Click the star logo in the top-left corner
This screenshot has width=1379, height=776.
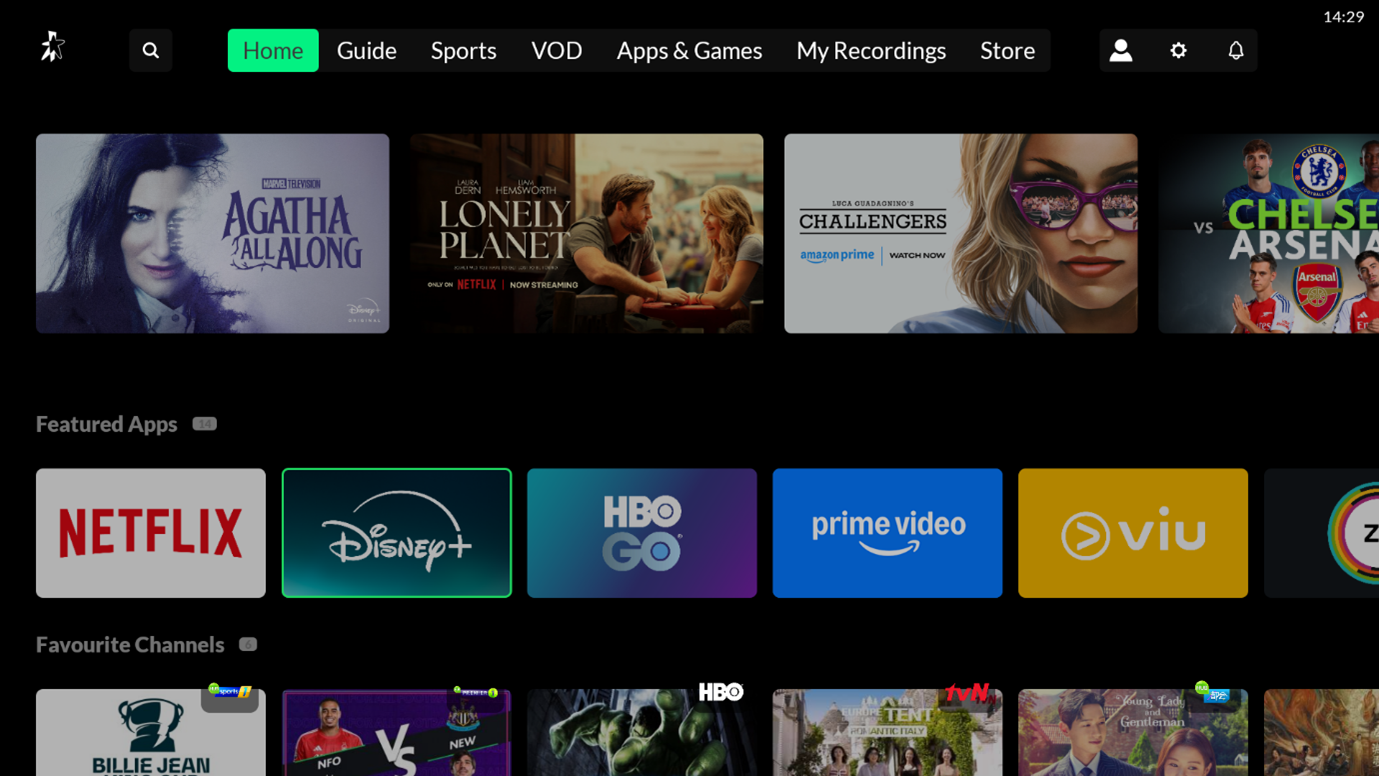pos(52,47)
